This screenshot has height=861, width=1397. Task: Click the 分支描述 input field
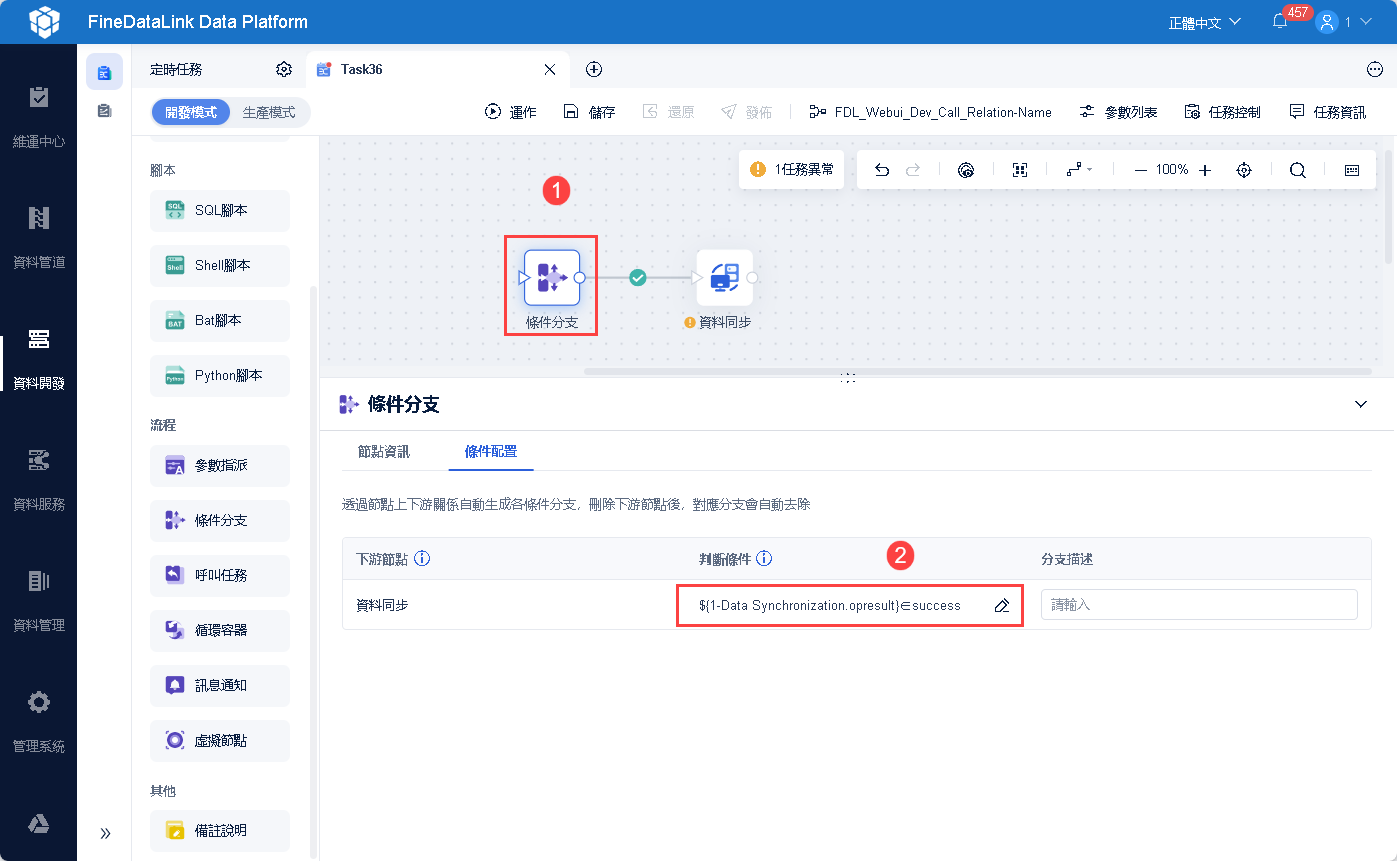click(1199, 605)
